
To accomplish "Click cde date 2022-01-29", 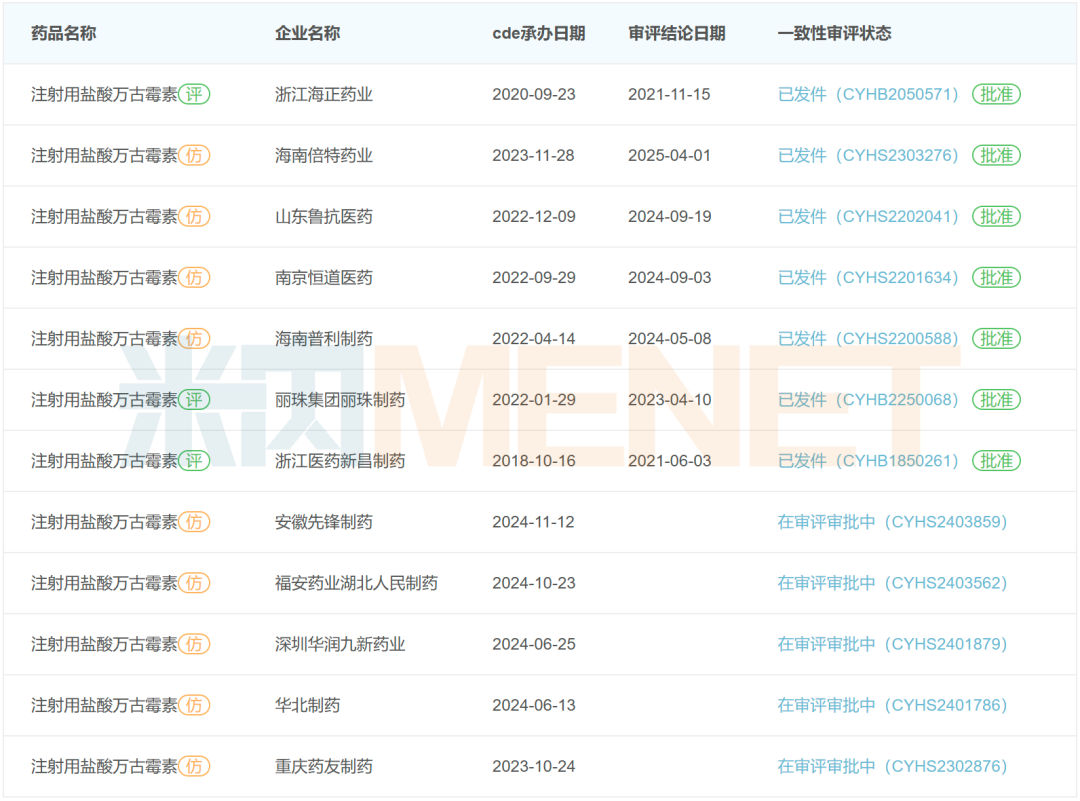I will click(x=534, y=400).
